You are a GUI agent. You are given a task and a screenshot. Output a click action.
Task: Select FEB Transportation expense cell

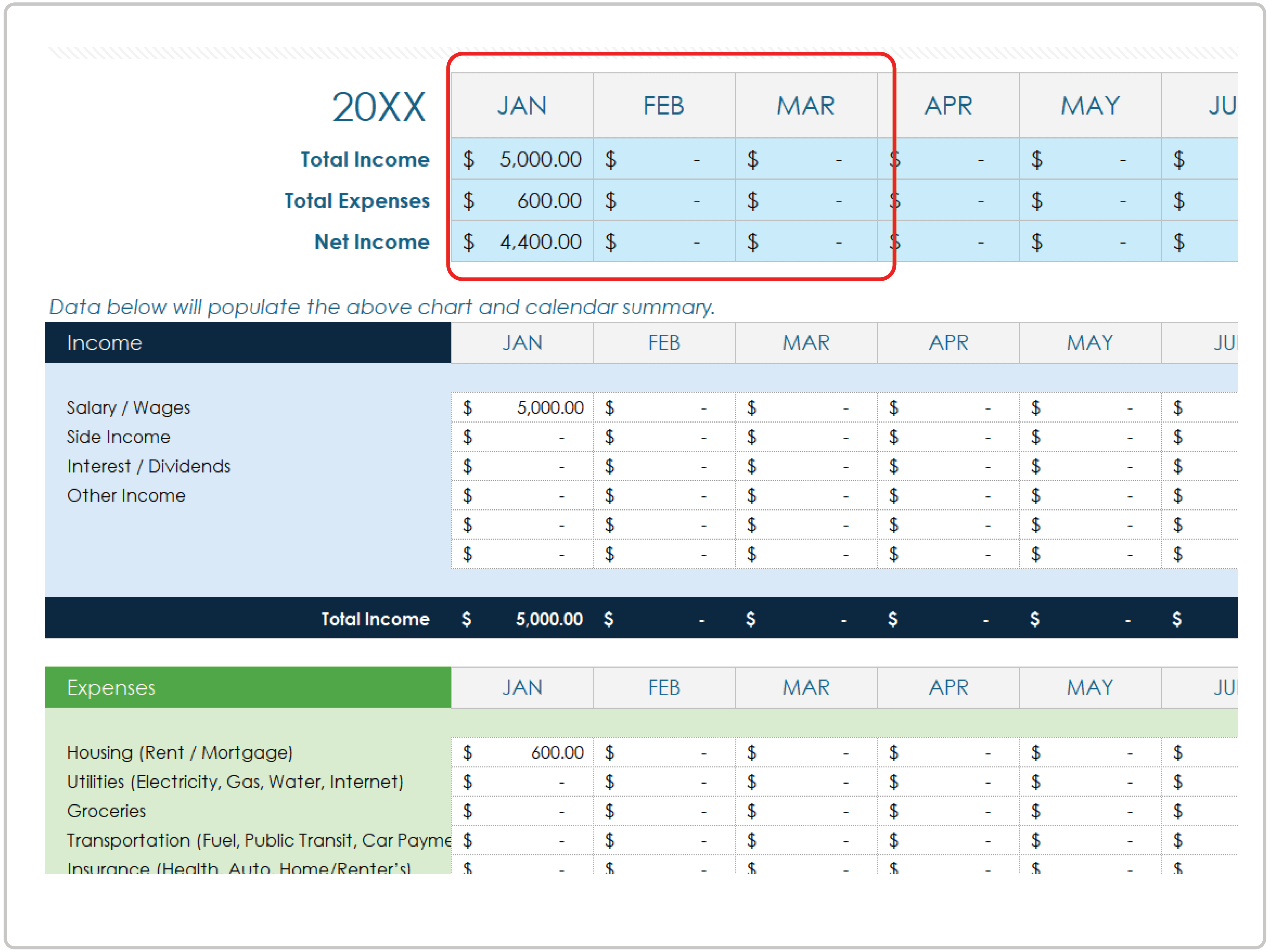tap(664, 840)
